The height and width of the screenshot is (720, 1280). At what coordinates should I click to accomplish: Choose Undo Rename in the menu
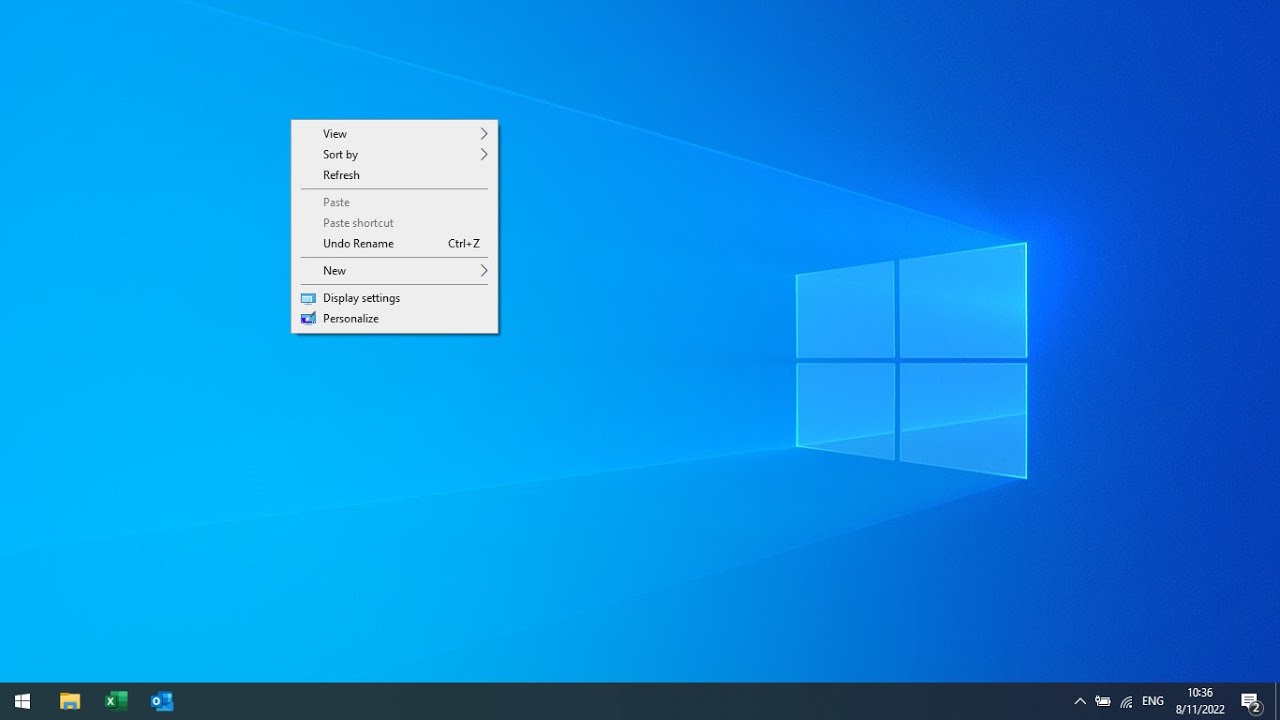click(x=394, y=243)
